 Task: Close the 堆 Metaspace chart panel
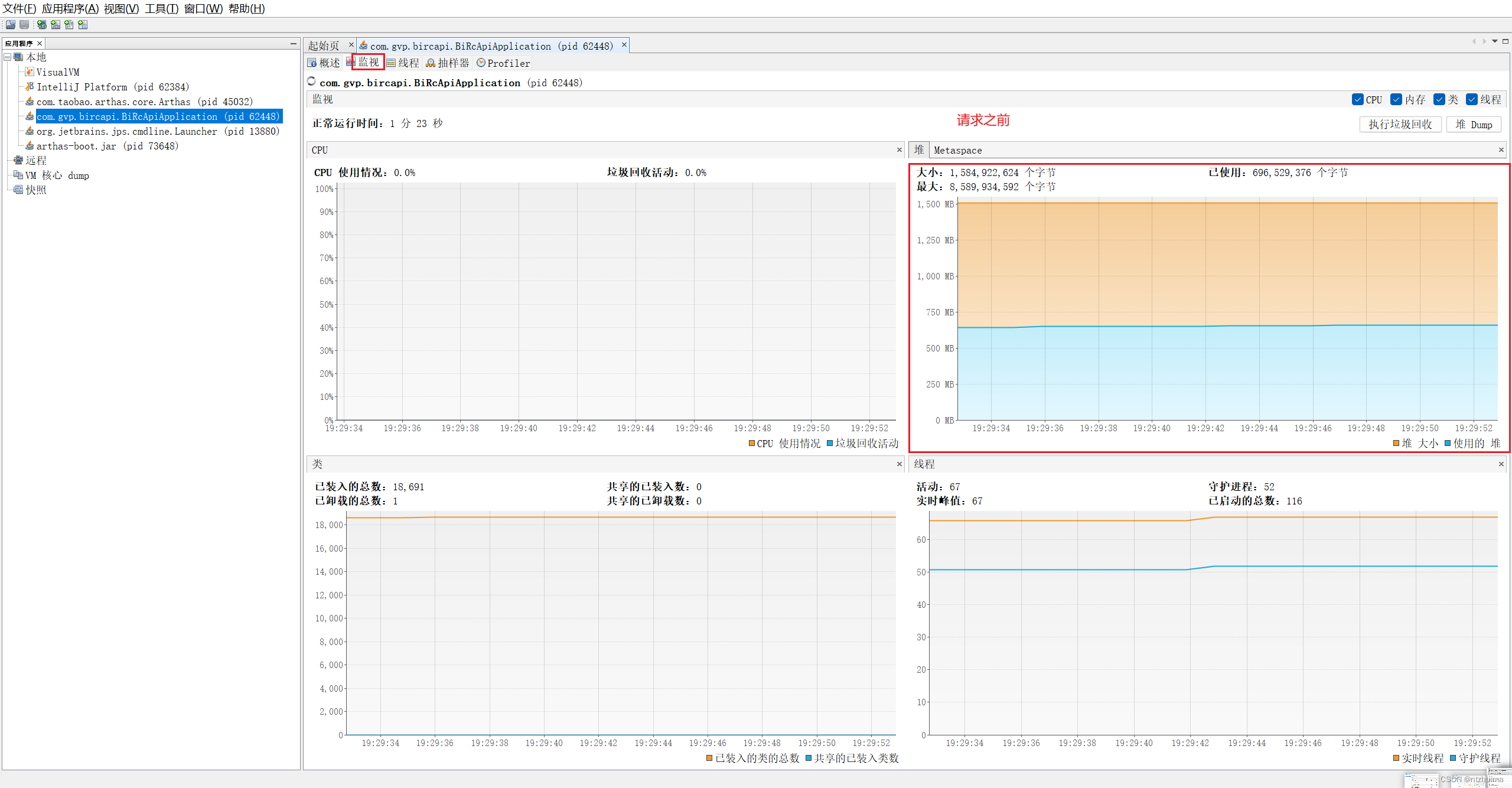coord(1501,150)
